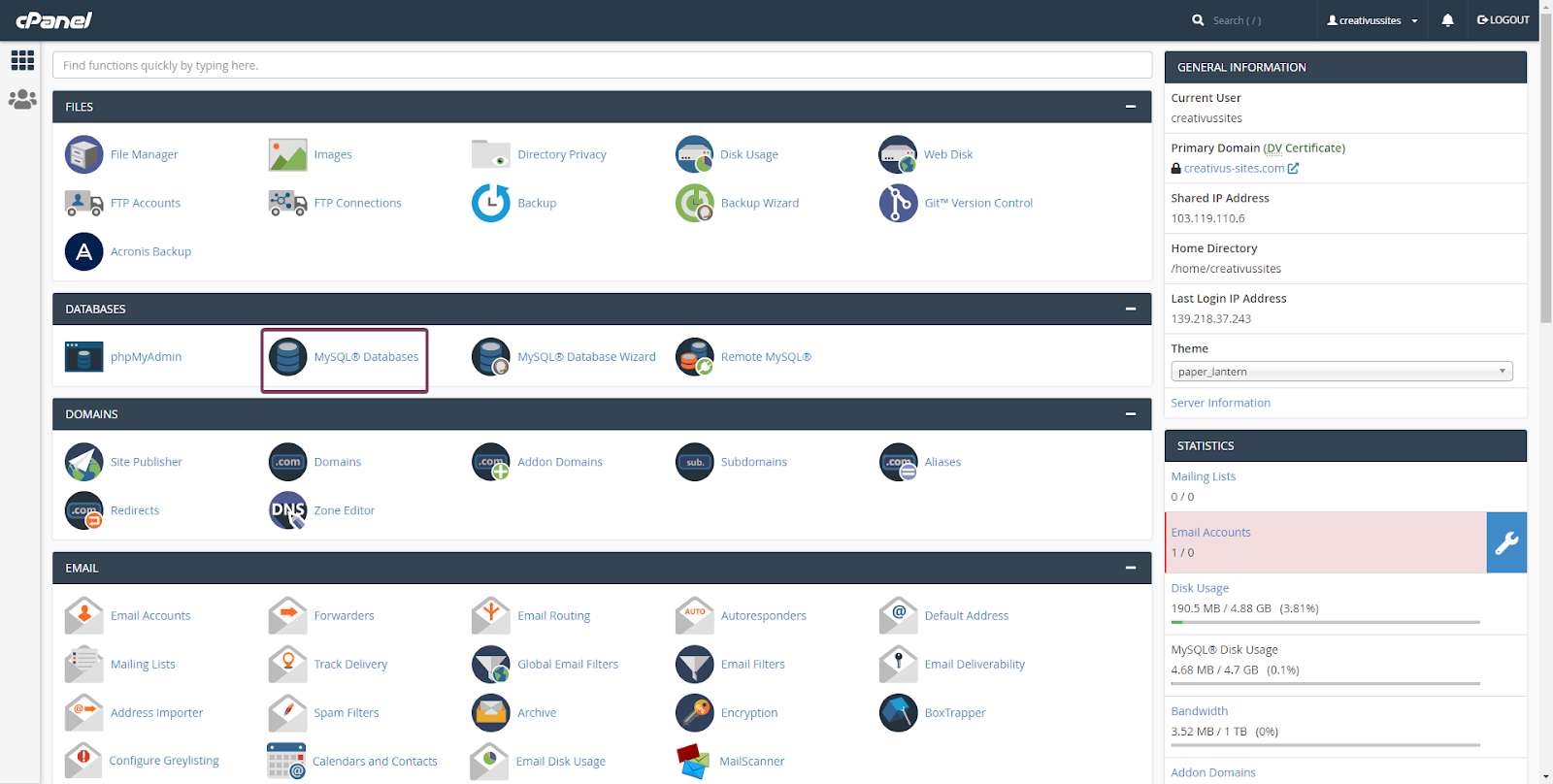Open the Remote MySQL icon
The image size is (1553, 784).
694,357
